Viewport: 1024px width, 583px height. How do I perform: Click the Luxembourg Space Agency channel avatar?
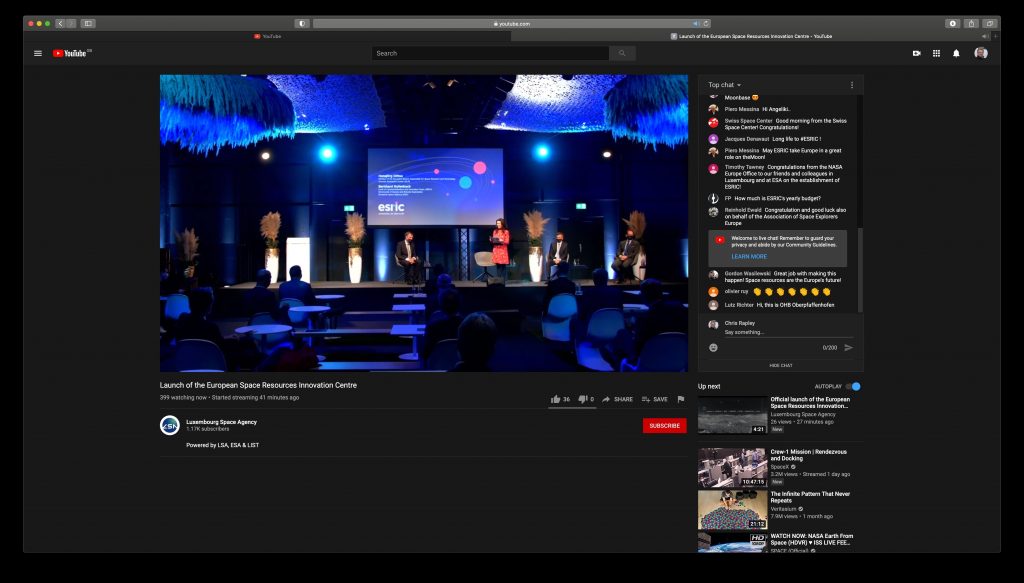point(170,425)
